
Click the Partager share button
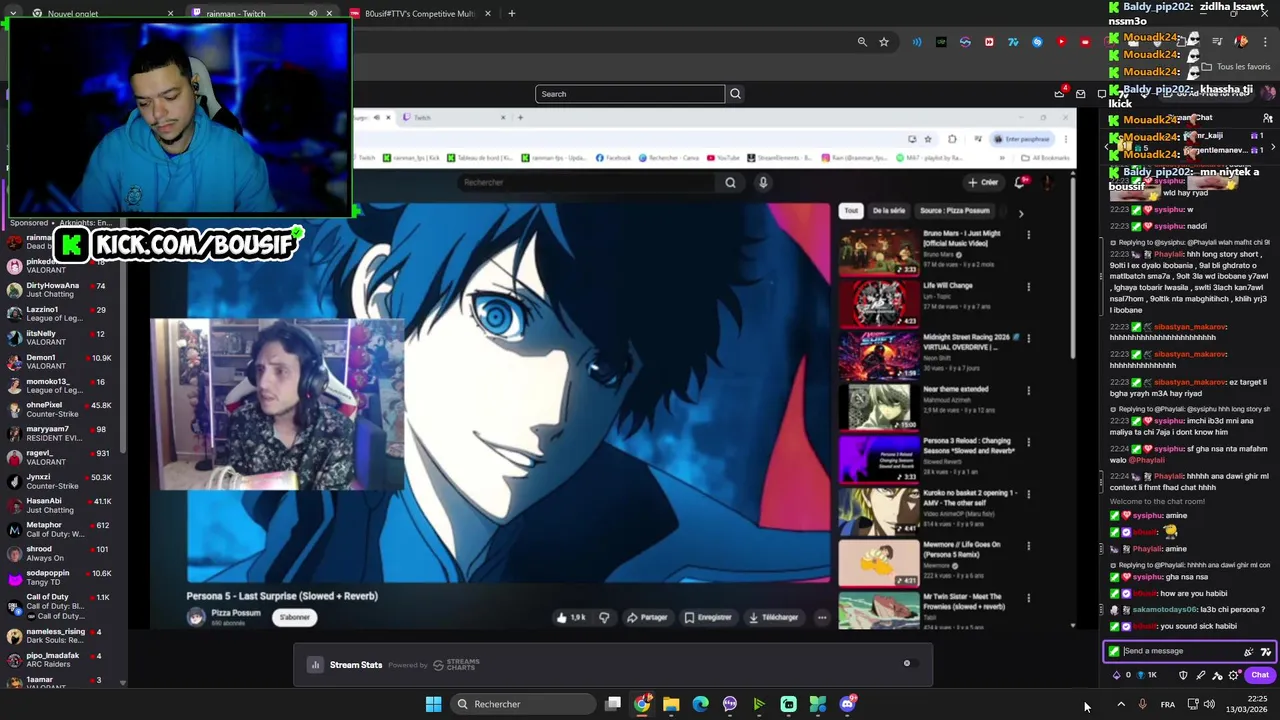pos(646,617)
